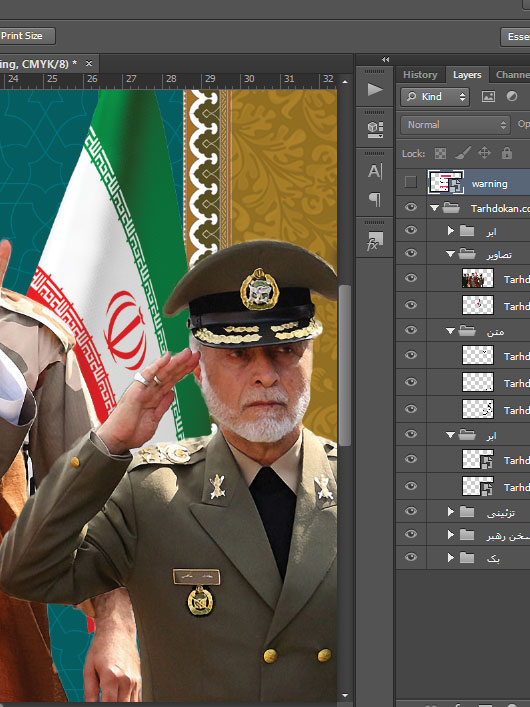Screen dimensions: 530x707
Task: Collapse the Tarhdokan.co group
Action: pos(434,208)
